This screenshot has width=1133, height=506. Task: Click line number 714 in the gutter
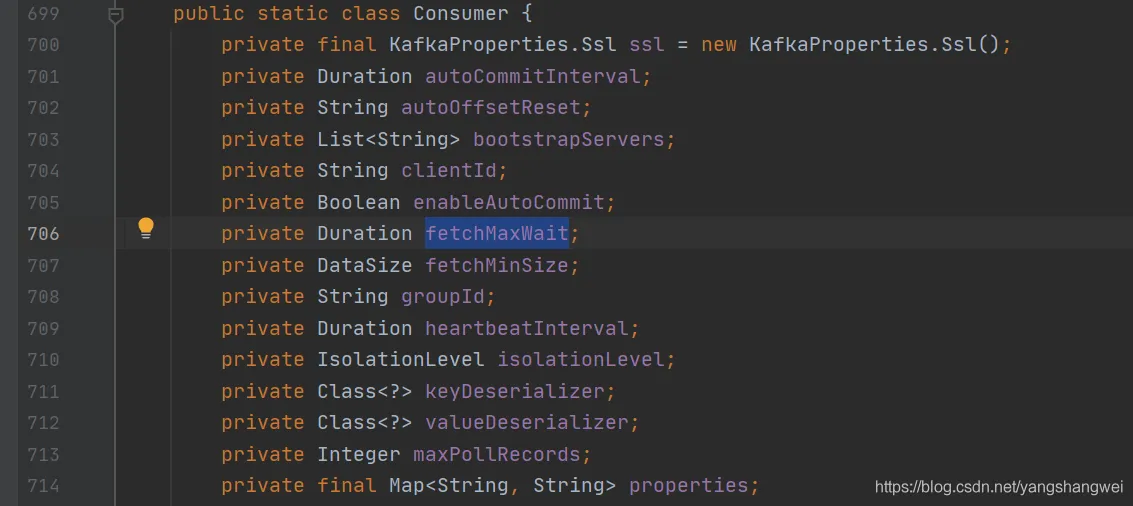click(43, 486)
